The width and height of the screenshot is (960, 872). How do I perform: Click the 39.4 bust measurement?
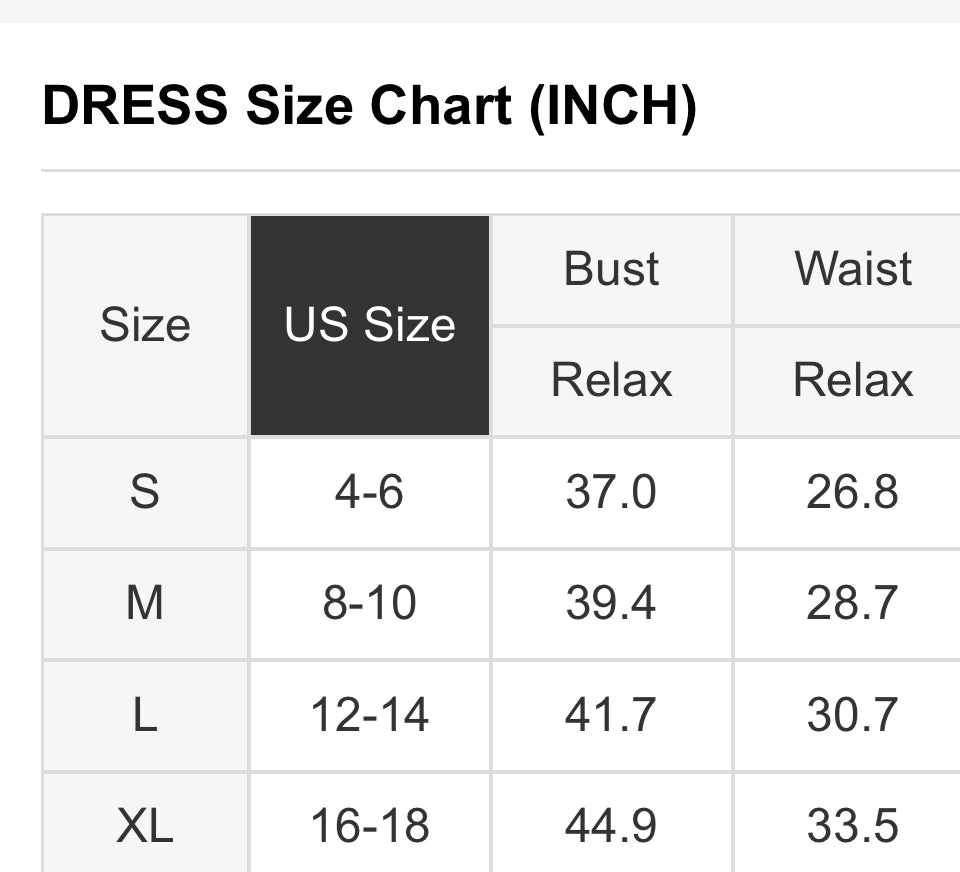(612, 604)
